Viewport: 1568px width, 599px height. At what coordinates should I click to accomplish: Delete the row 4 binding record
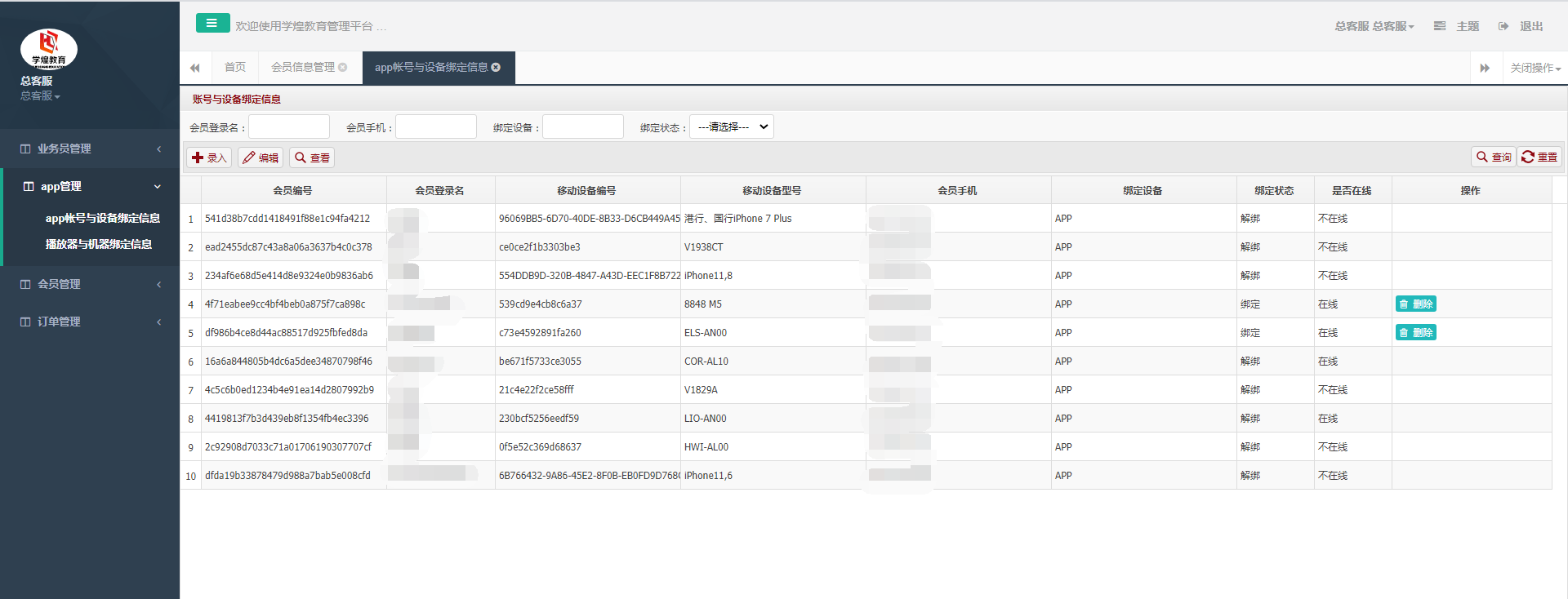point(1415,304)
